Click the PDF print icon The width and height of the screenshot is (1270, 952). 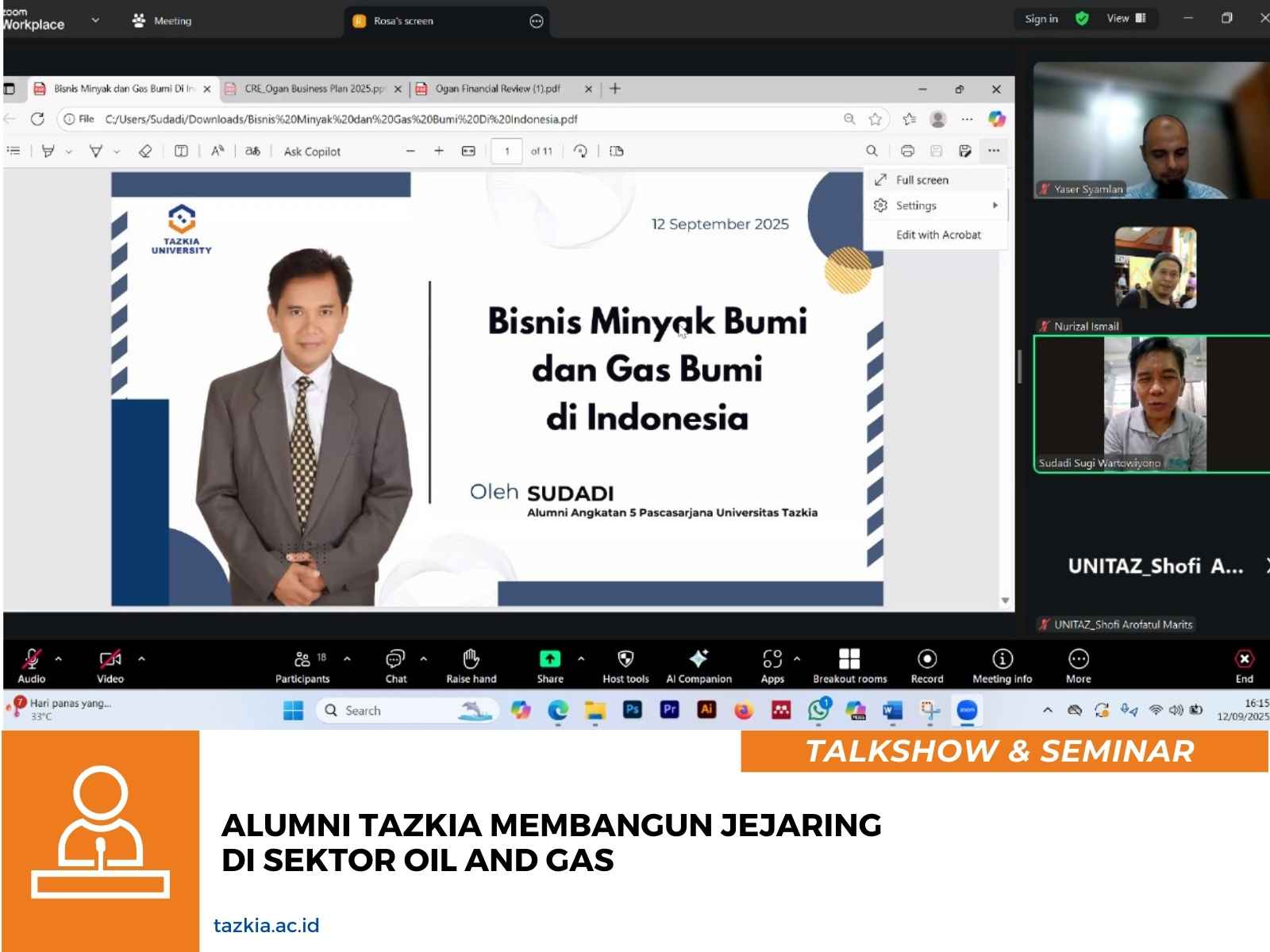click(x=907, y=151)
